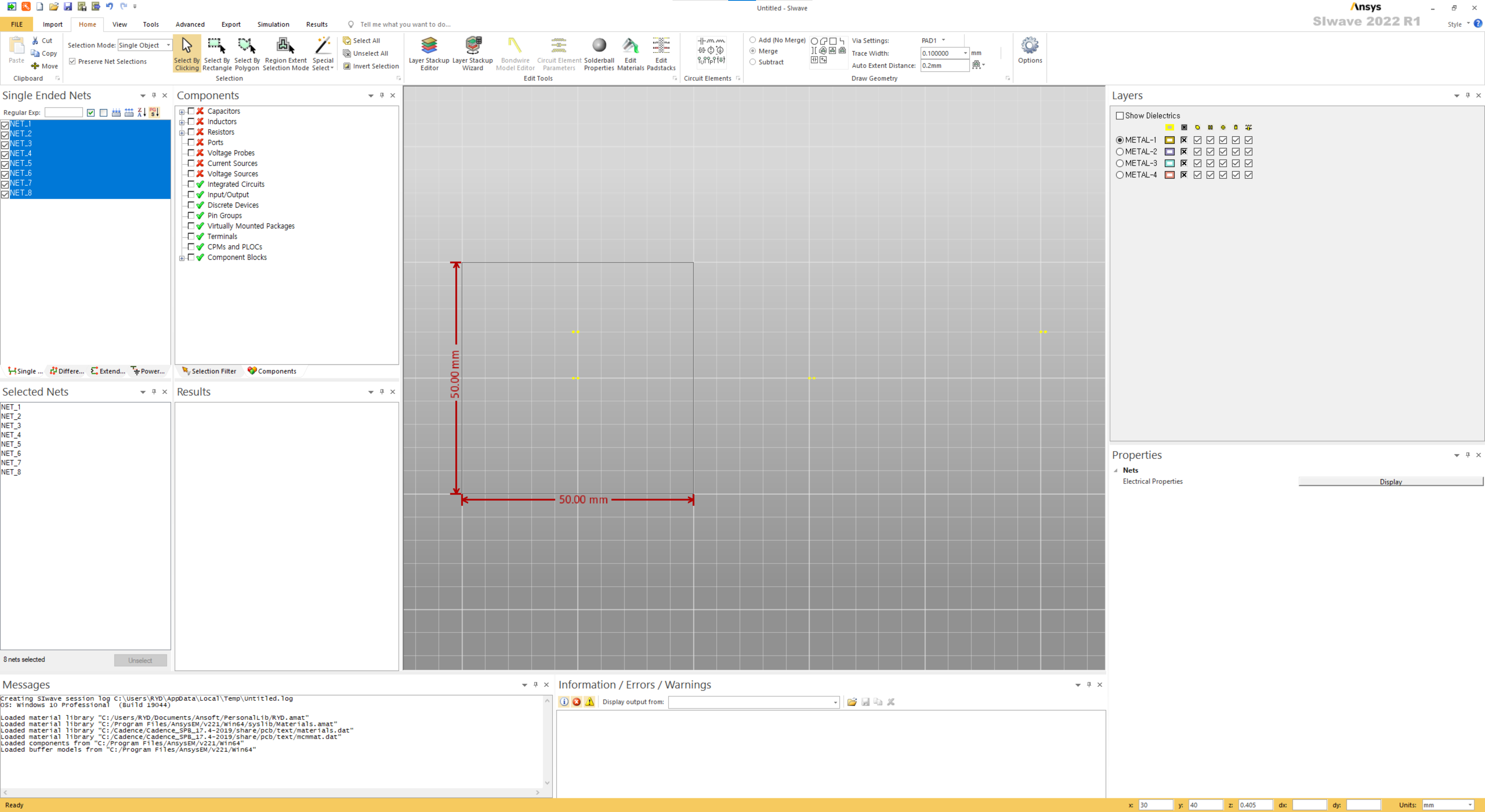Open the FILE menu
Screen dimensions: 1485x812
17,24
